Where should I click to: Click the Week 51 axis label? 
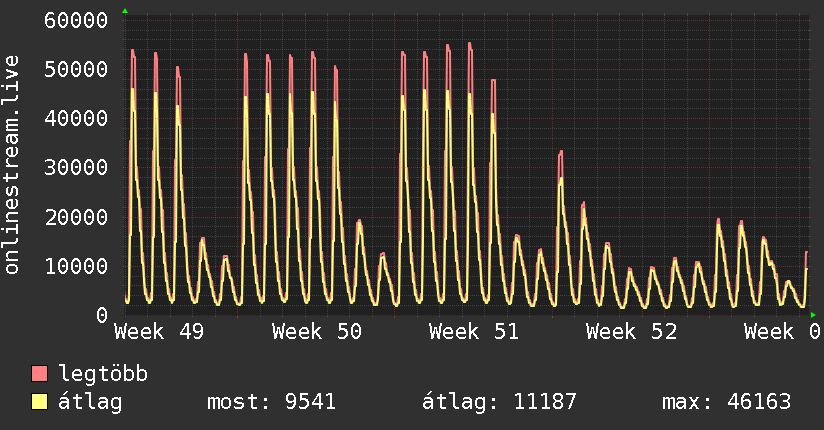click(x=474, y=332)
